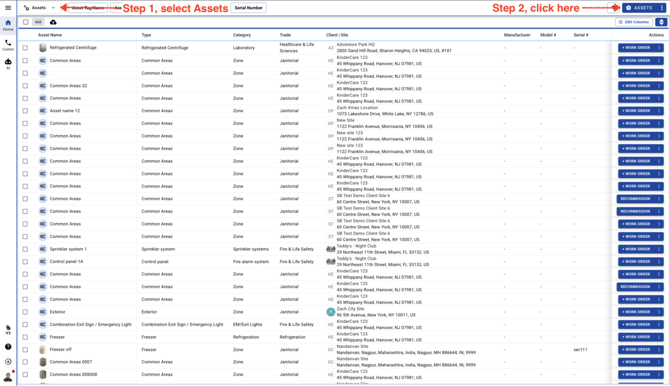670x386 pixels.
Task: Click the asset icon for Asset name 12
Action: point(42,111)
